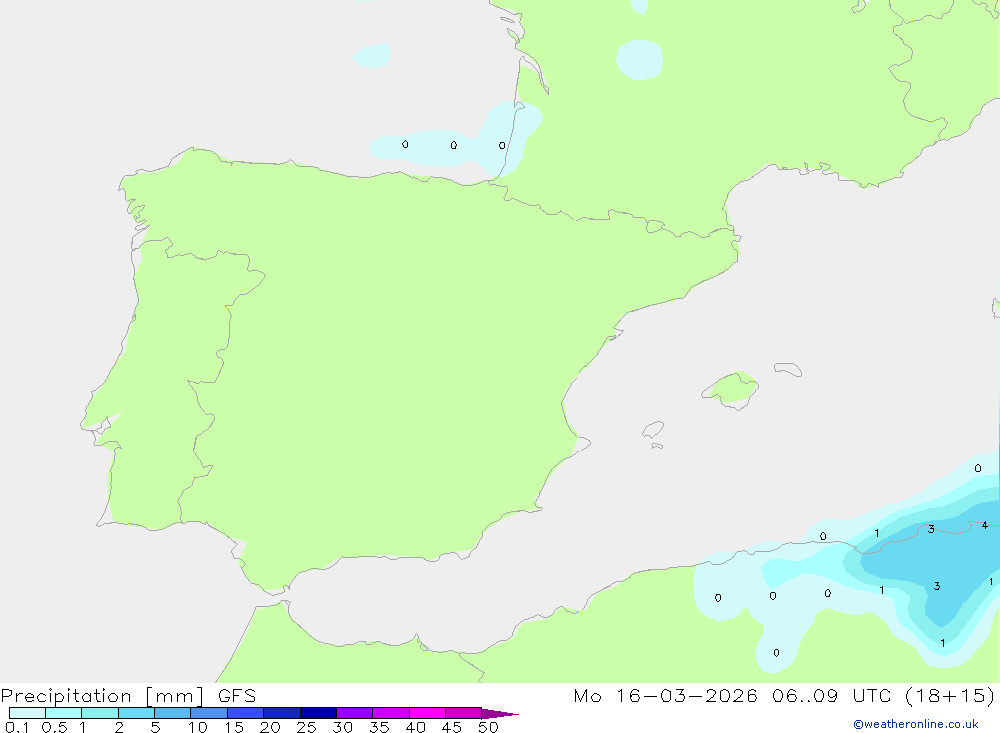Click the 'Precipitation [mm] GFS' title text
Viewport: 1000px width, 733px height.
point(128,696)
